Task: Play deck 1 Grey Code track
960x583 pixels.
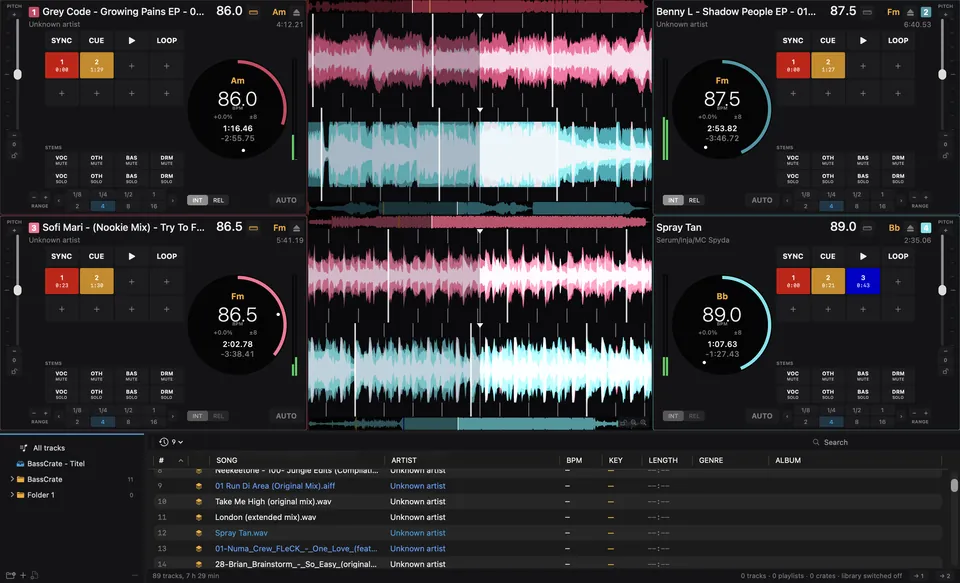Action: pyautogui.click(x=132, y=40)
